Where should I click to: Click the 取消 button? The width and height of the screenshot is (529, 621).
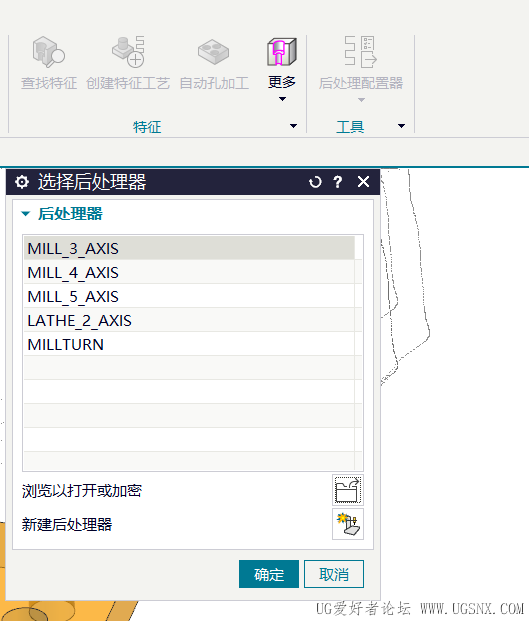334,574
